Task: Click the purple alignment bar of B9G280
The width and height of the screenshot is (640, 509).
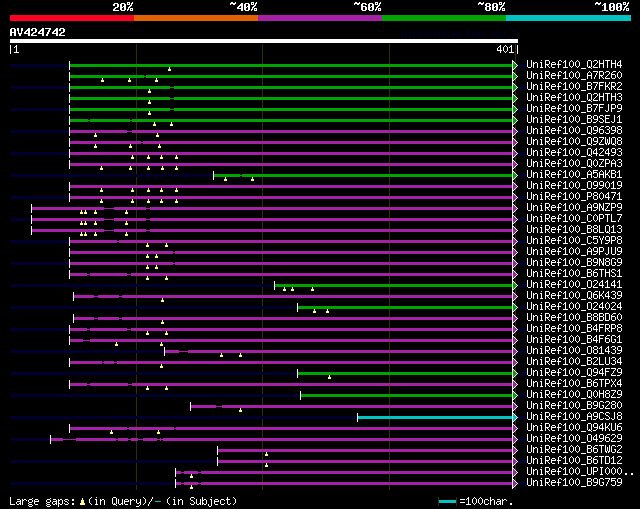Action: pyautogui.click(x=351, y=407)
